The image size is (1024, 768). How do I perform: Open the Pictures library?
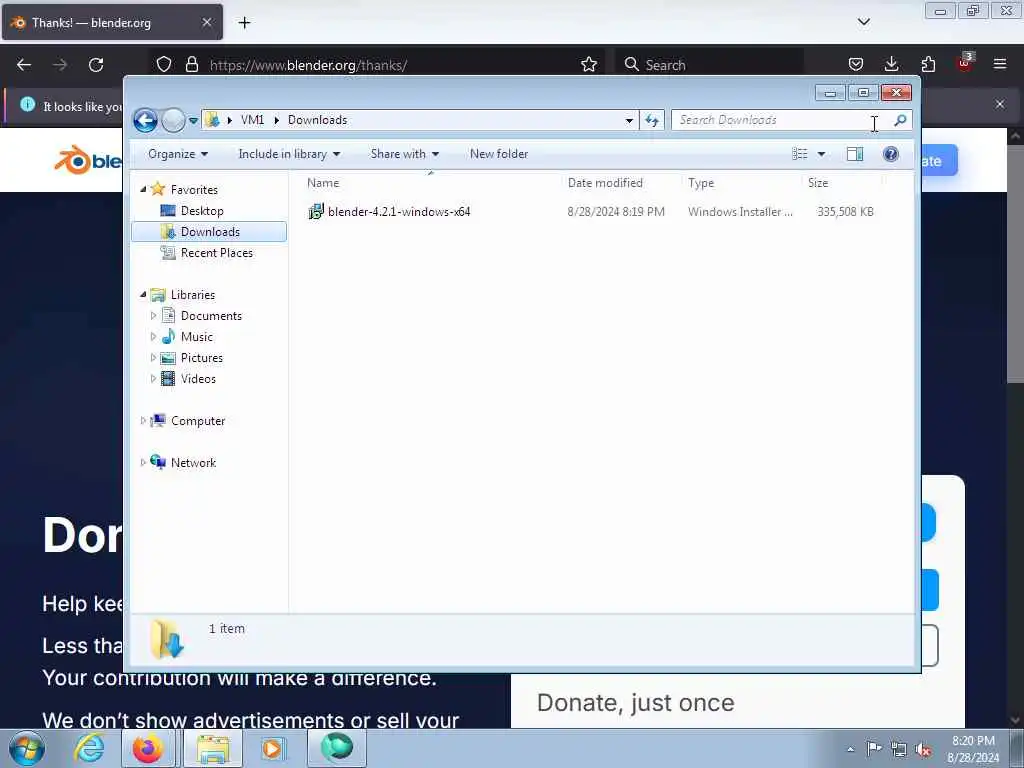[202, 357]
